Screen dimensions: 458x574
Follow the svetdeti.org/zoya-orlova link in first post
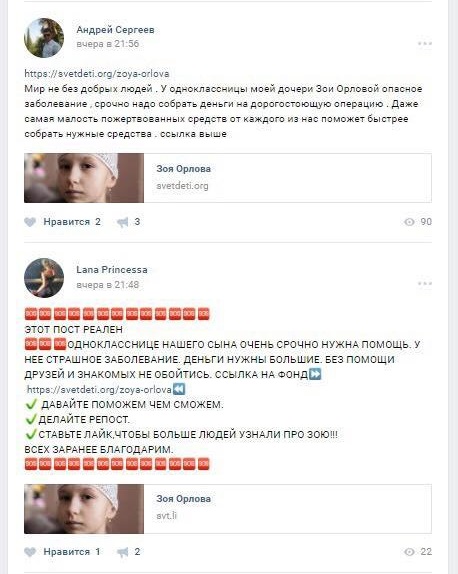pyautogui.click(x=97, y=74)
